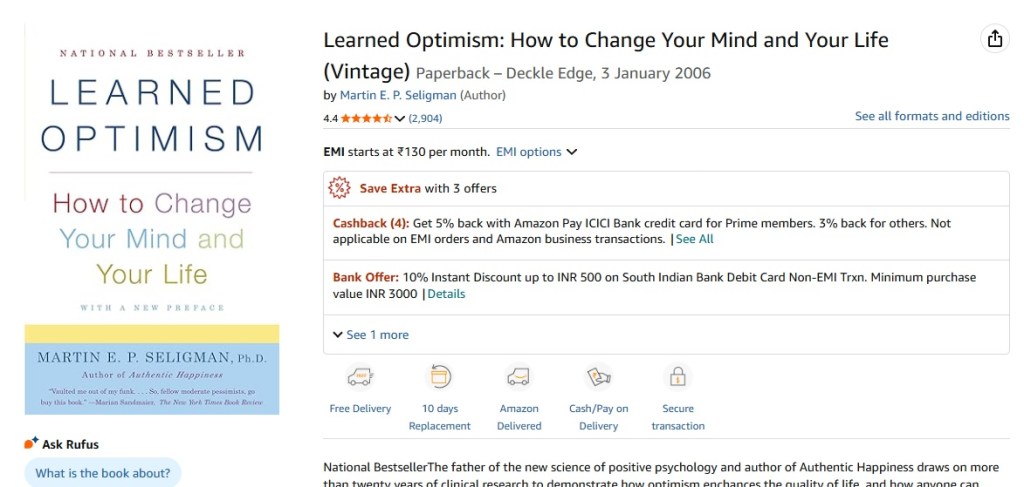
Task: Click the Cash/Pay on Delivery icon
Action: (x=598, y=377)
